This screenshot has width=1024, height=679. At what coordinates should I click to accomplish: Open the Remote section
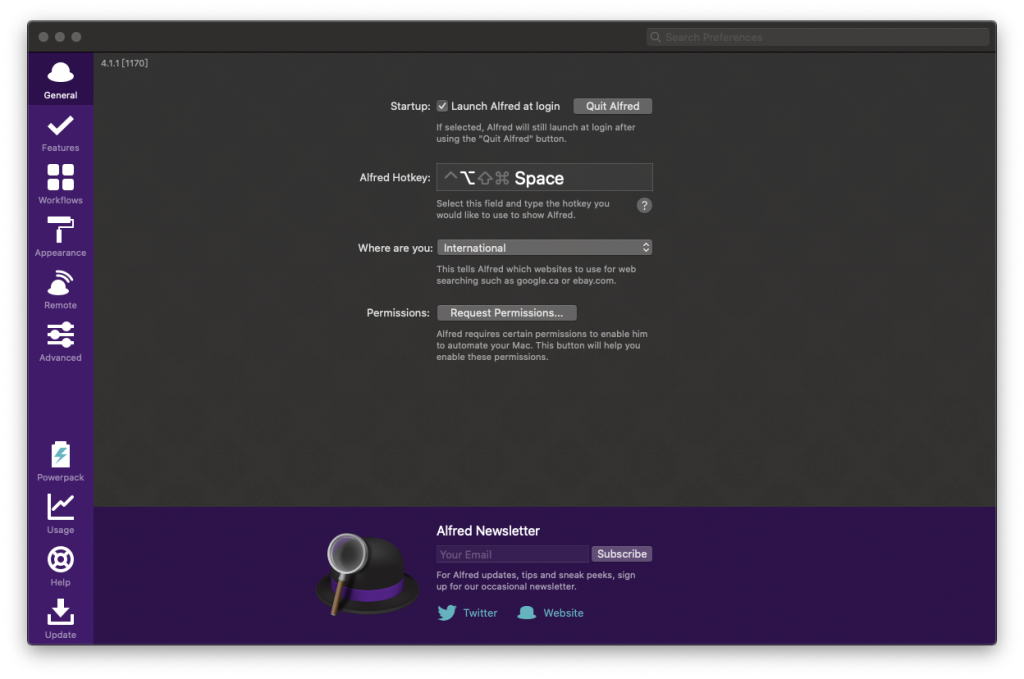[x=60, y=290]
